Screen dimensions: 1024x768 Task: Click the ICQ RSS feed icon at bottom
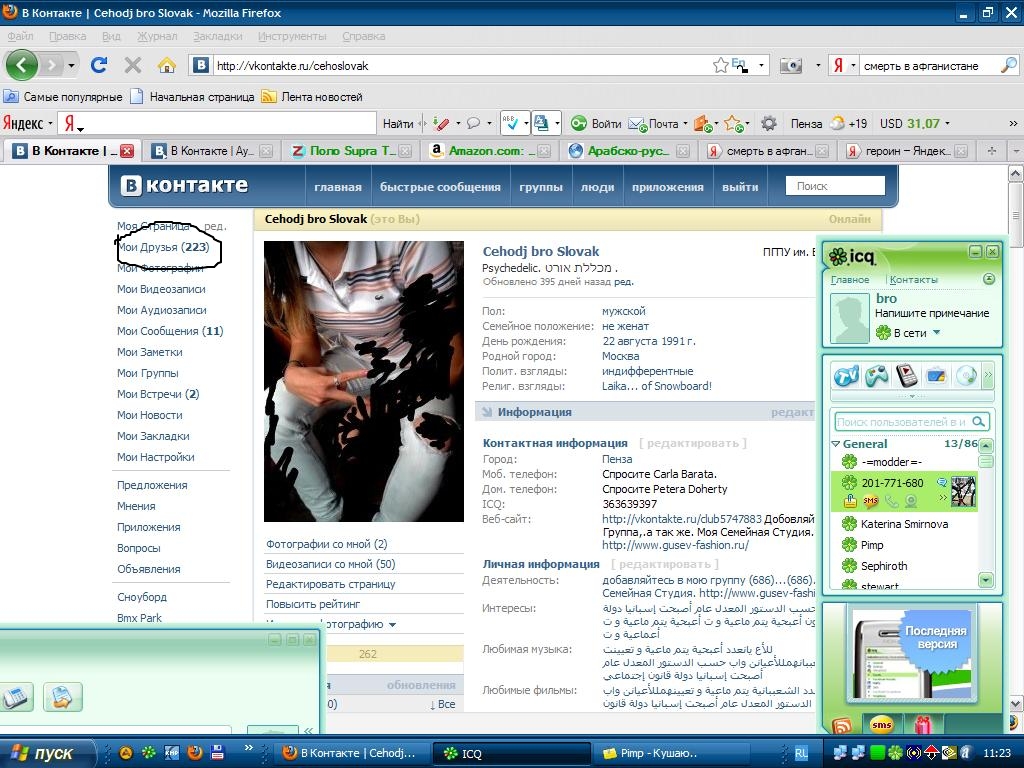[x=842, y=724]
